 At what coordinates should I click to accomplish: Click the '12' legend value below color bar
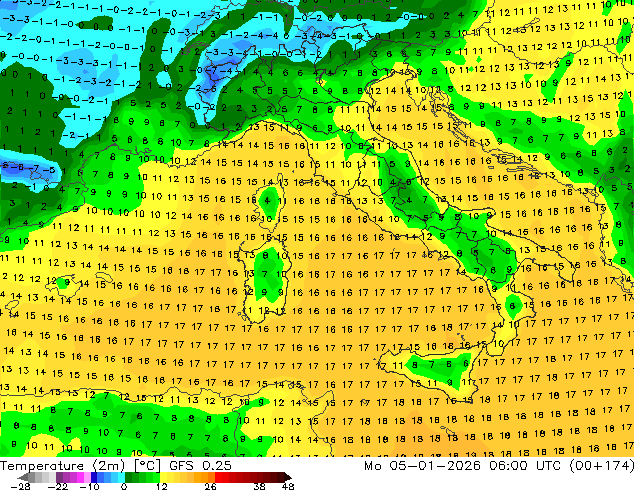coord(162,486)
